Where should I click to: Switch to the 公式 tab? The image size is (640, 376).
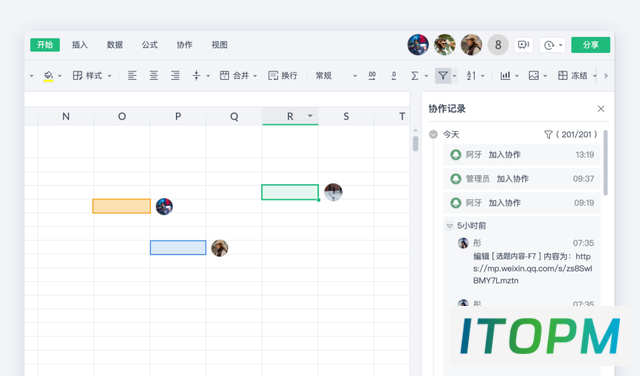click(x=149, y=45)
